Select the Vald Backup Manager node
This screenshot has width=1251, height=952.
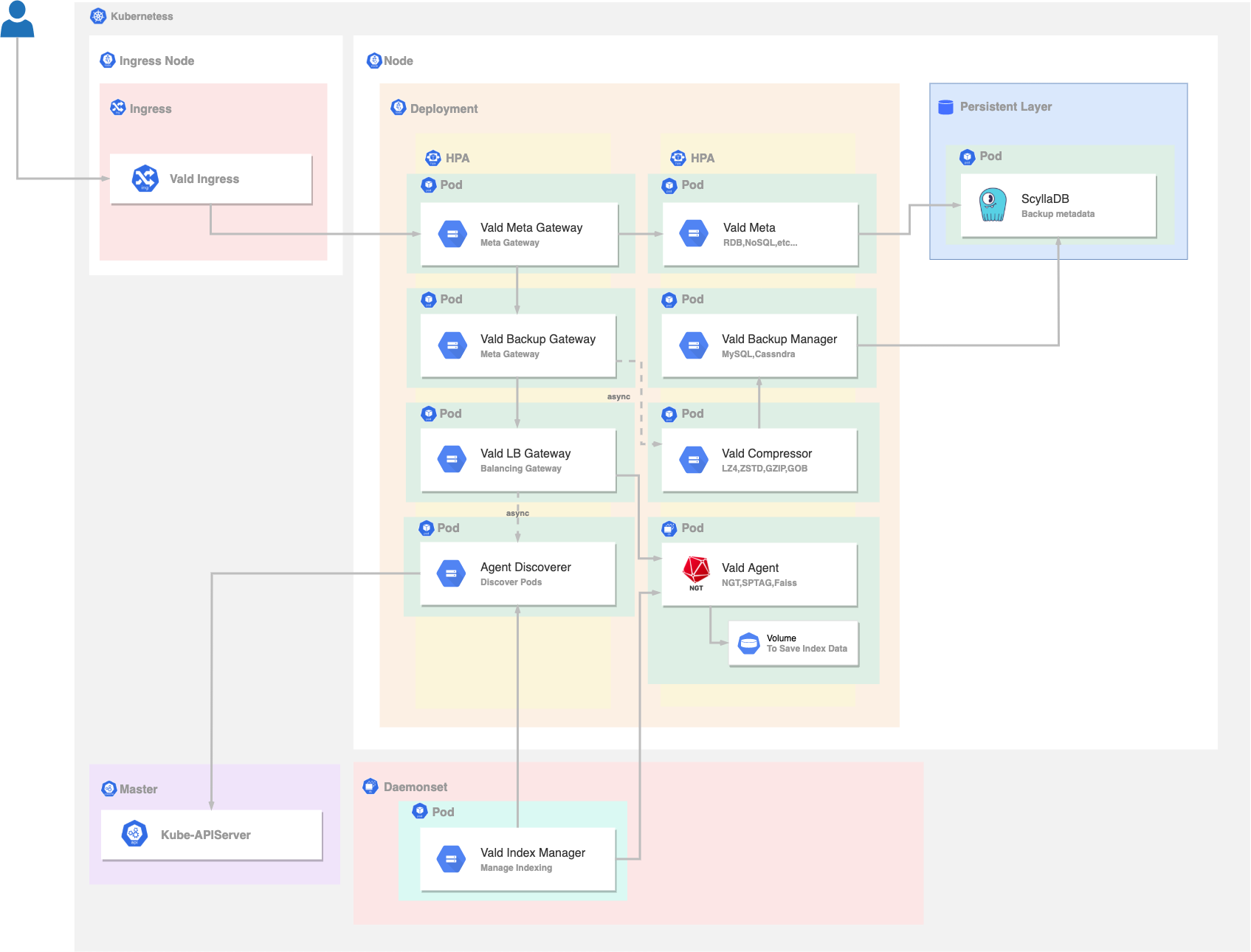pyautogui.click(x=759, y=345)
